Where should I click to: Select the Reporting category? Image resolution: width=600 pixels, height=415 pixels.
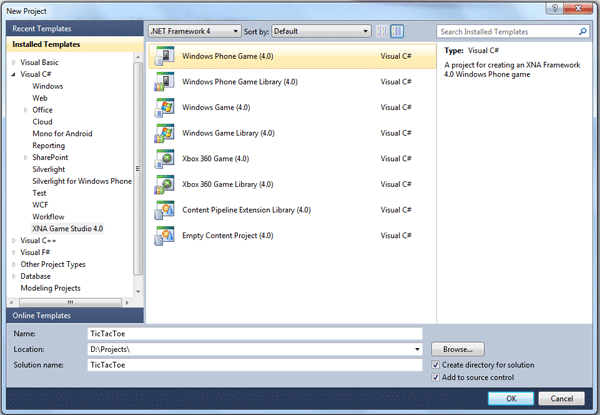[x=49, y=145]
